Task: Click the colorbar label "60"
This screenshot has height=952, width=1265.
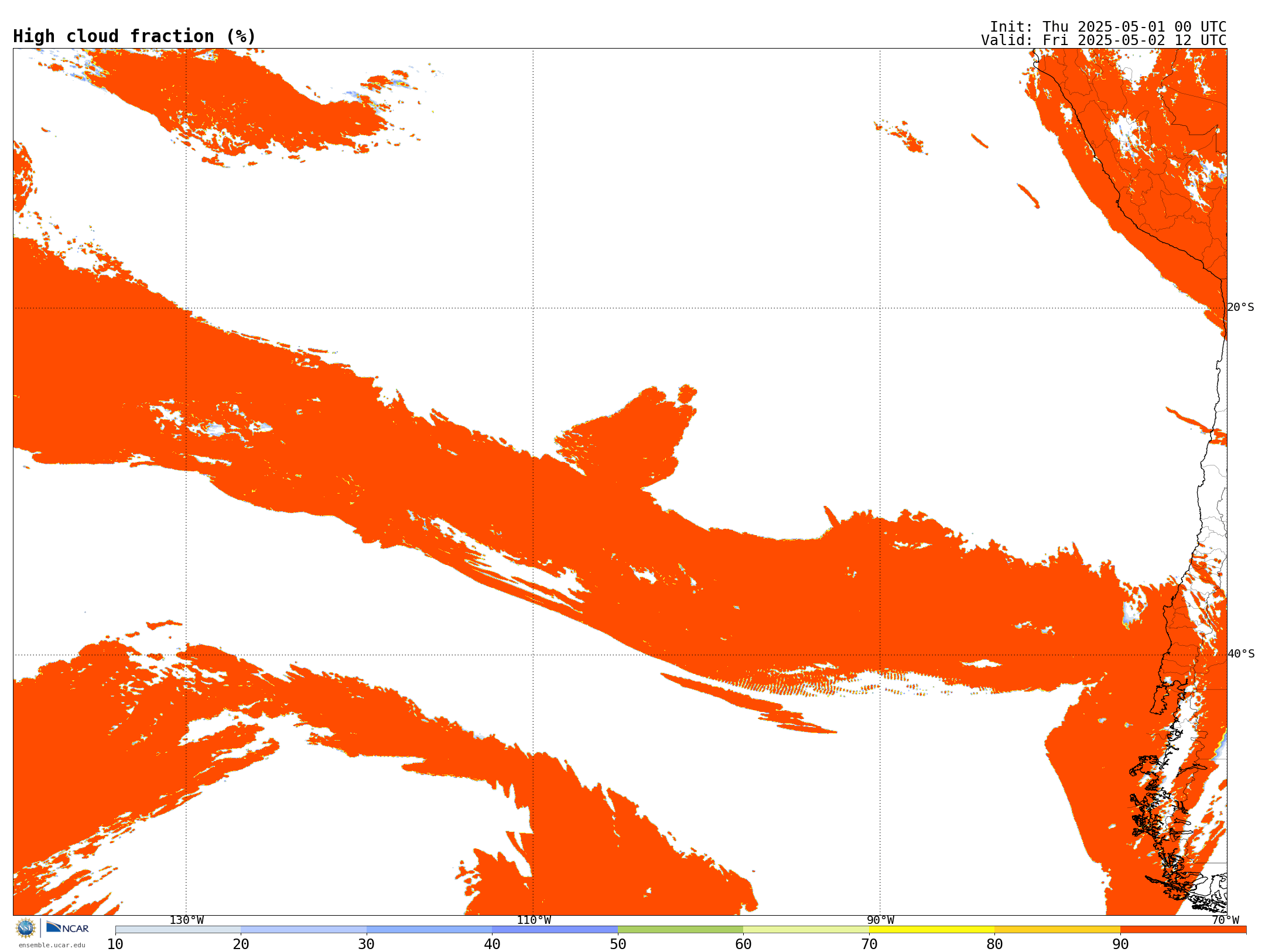Action: tap(743, 944)
